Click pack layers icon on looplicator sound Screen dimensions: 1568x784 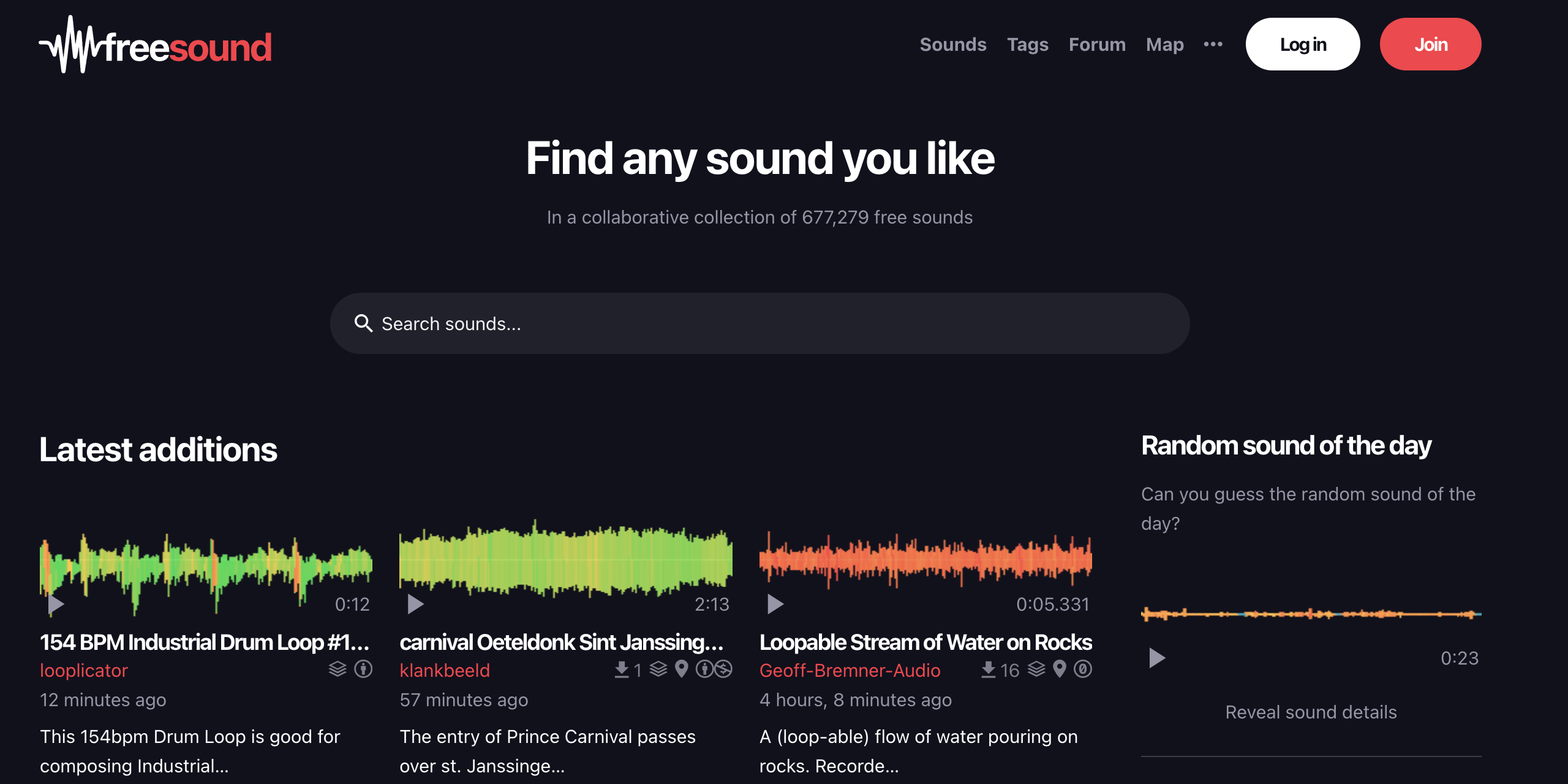point(337,669)
